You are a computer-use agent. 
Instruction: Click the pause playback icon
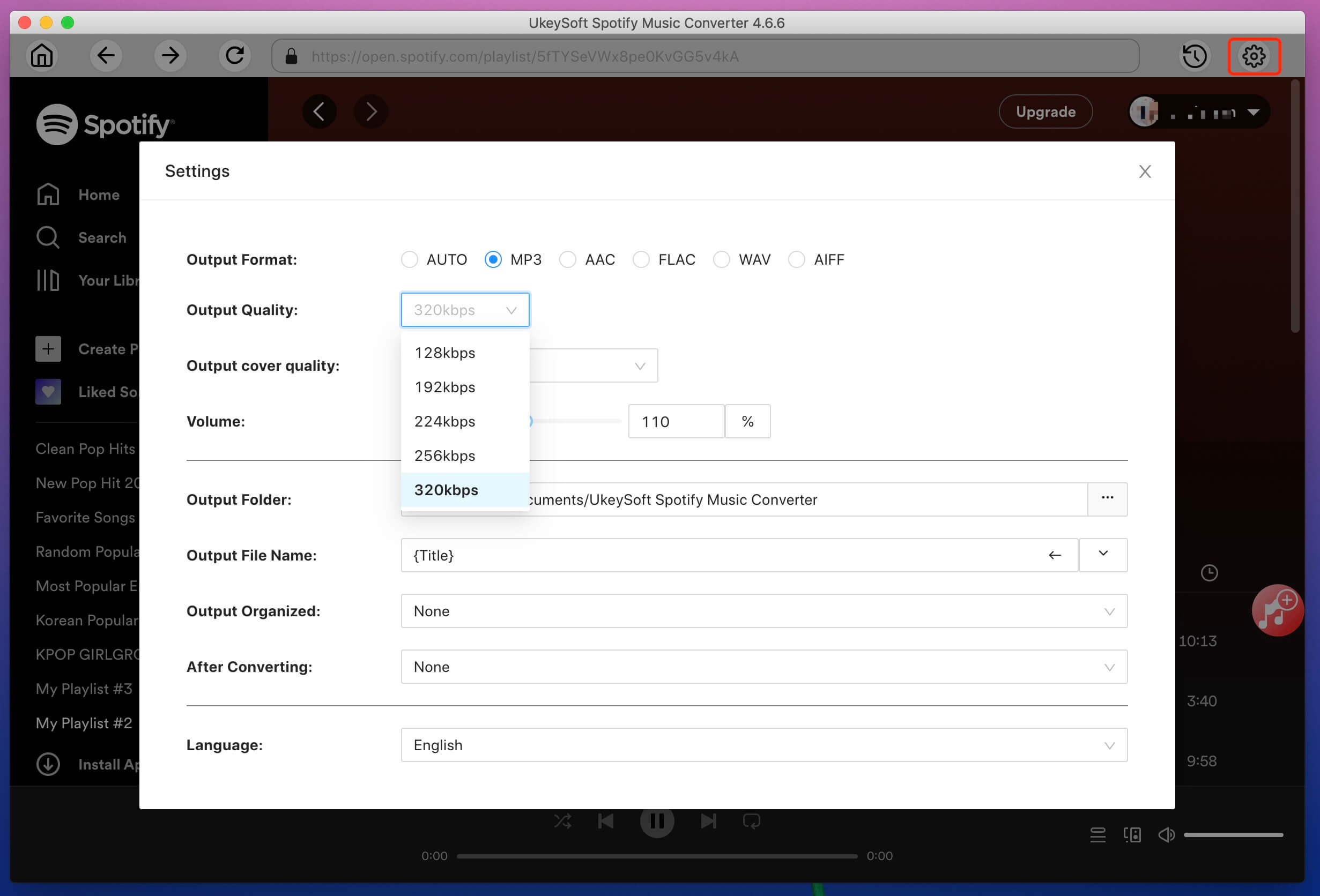point(656,821)
